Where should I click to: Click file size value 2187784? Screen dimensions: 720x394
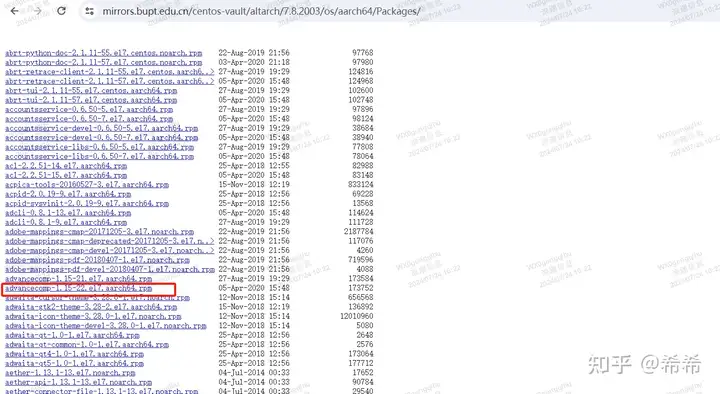tap(359, 231)
